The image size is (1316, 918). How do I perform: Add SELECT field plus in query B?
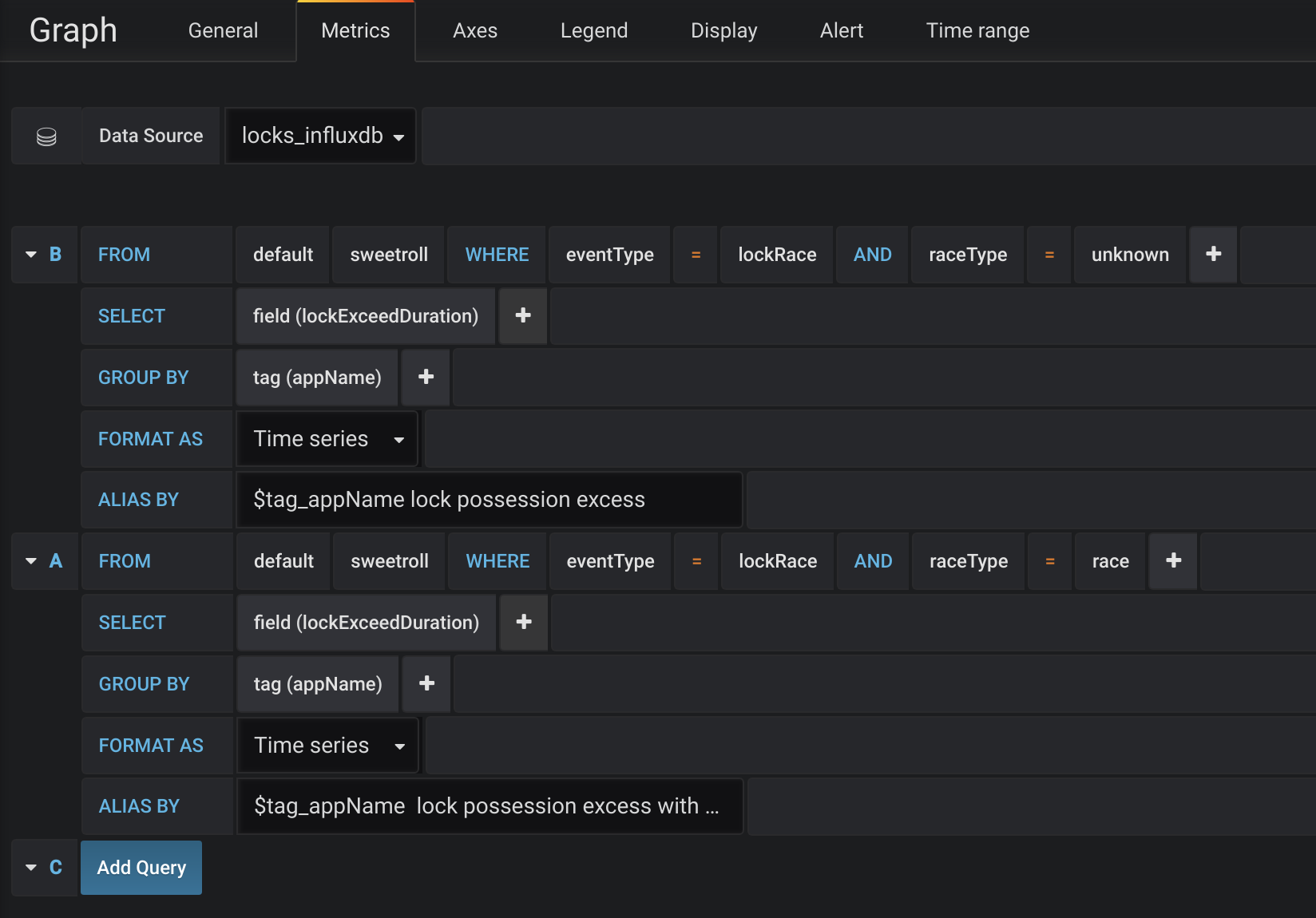pyautogui.click(x=523, y=316)
